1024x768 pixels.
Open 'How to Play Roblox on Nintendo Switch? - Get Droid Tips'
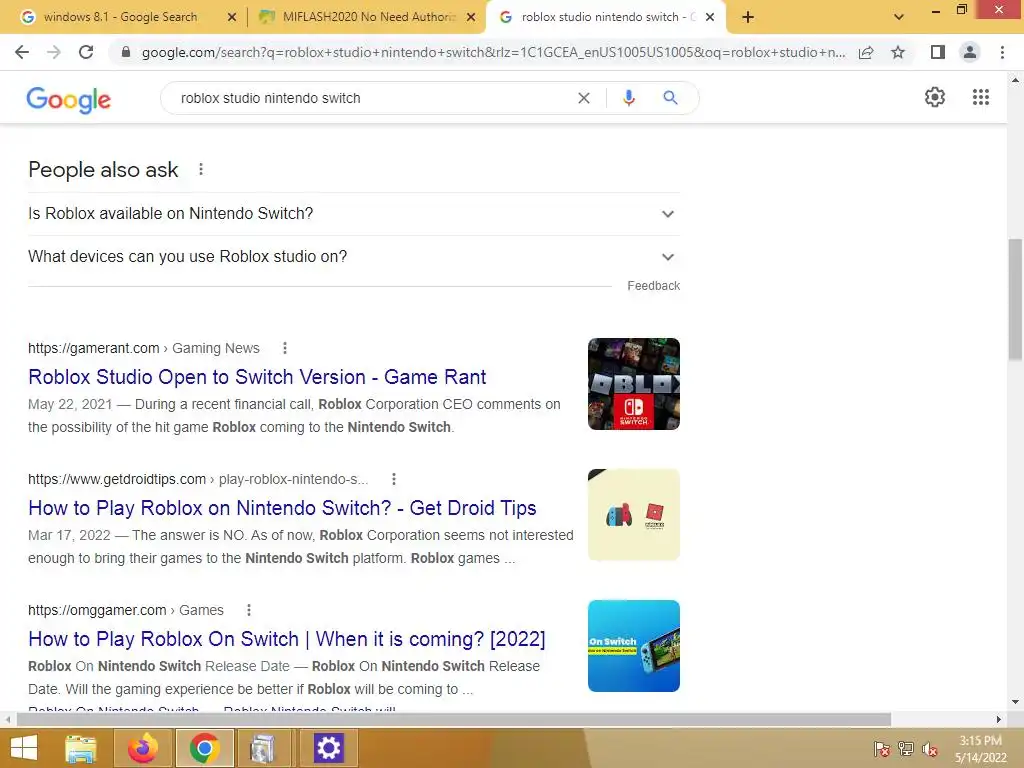tap(282, 508)
